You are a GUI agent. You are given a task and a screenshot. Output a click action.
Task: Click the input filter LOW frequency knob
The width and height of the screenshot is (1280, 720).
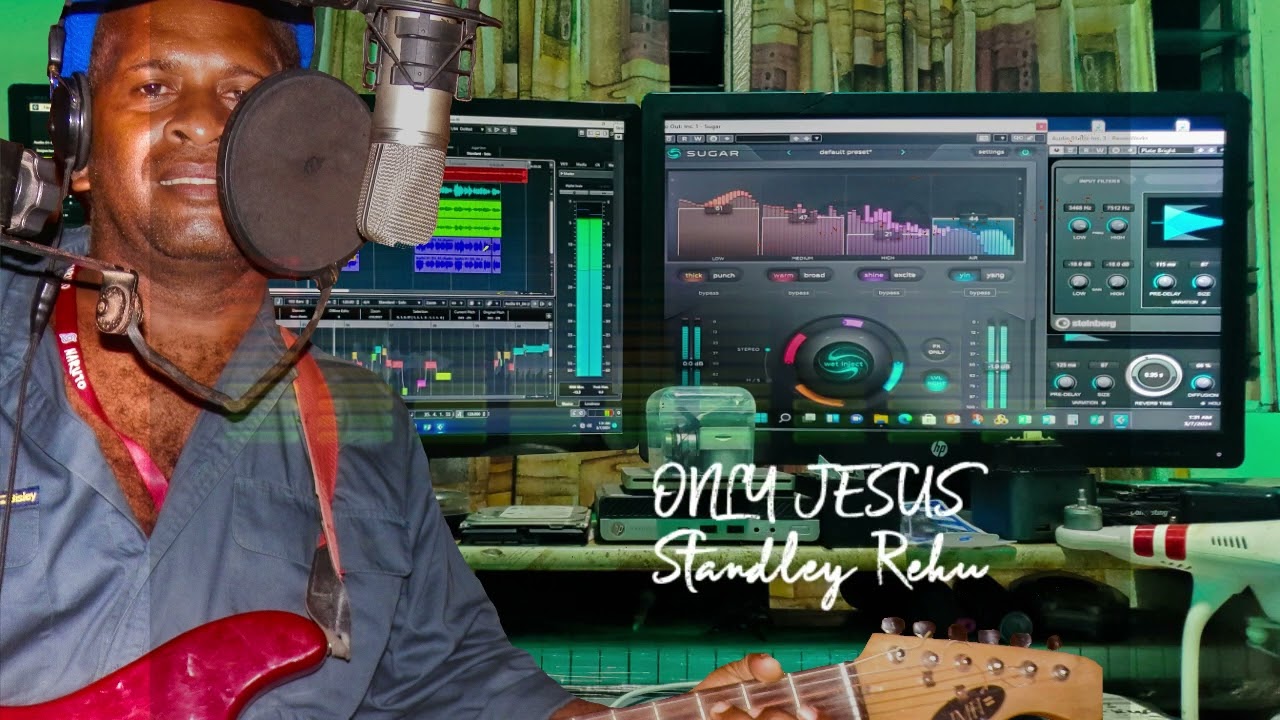pyautogui.click(x=1079, y=225)
